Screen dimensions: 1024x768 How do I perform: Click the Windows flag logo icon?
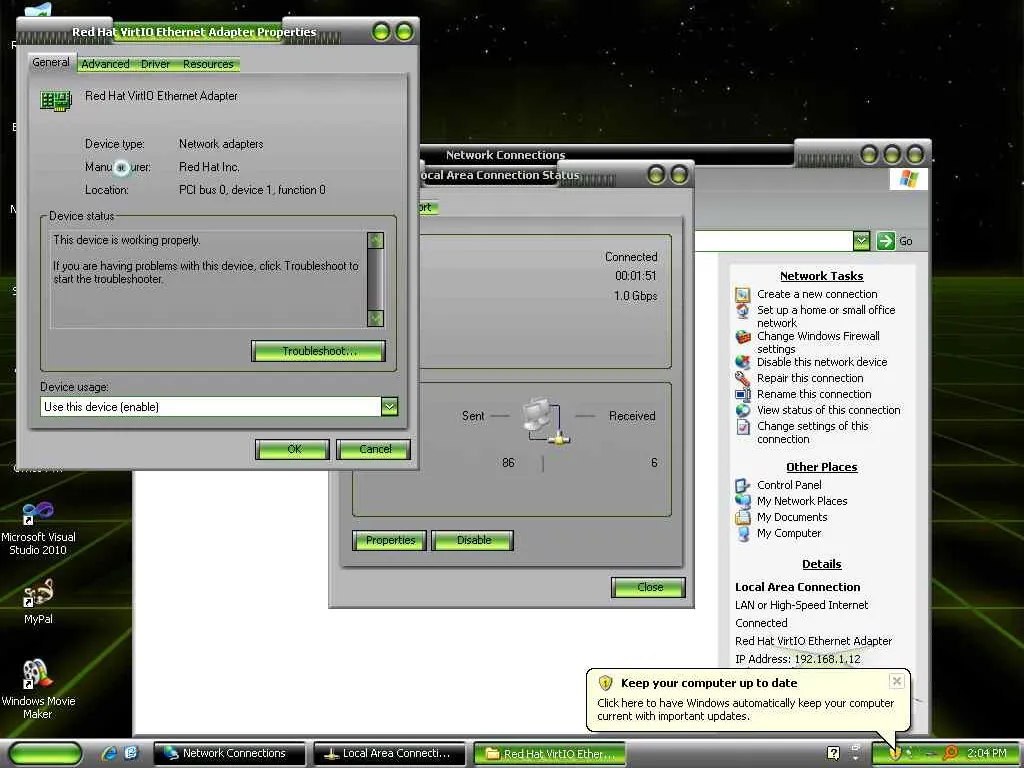(x=908, y=178)
